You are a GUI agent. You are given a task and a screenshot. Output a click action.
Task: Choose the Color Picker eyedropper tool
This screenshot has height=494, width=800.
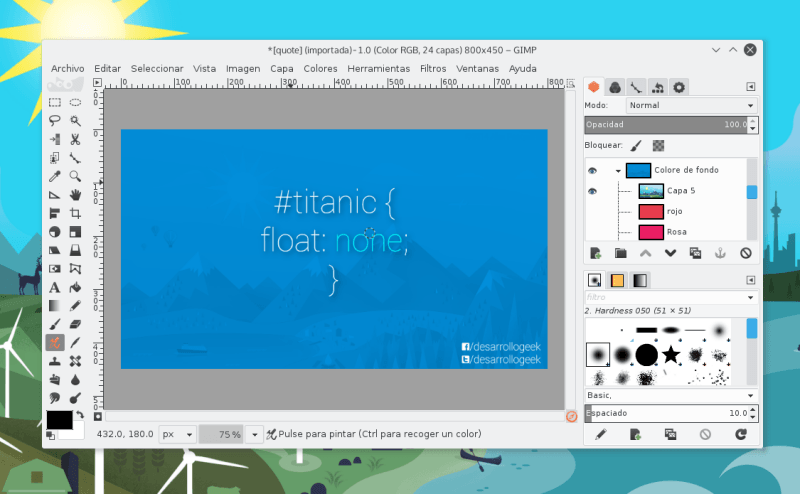(55, 176)
